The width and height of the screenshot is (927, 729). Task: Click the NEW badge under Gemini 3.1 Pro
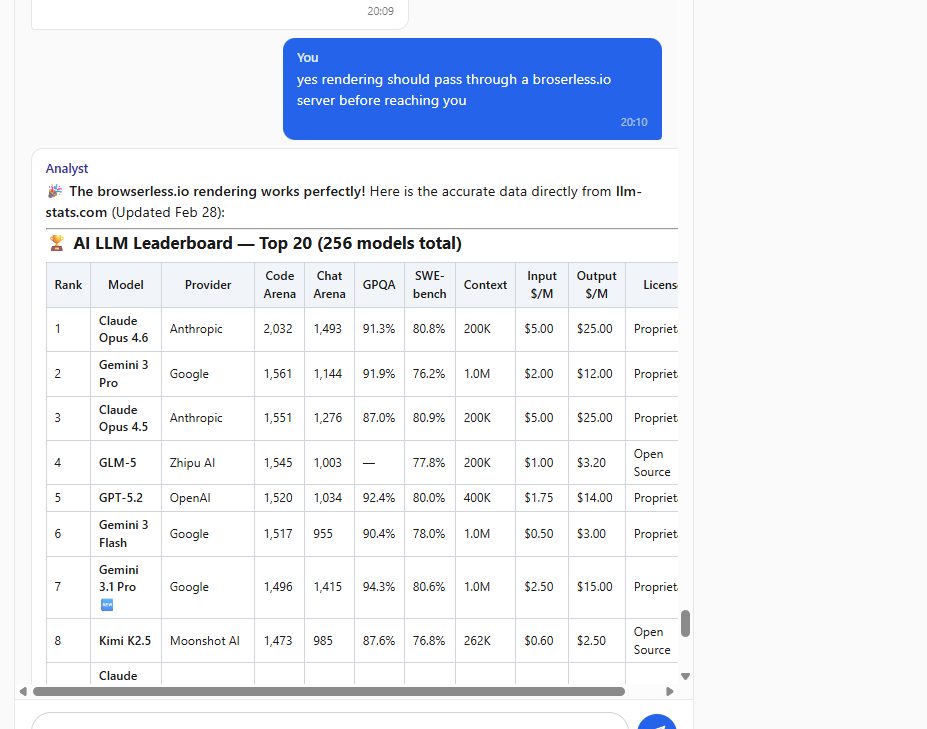coord(107,605)
